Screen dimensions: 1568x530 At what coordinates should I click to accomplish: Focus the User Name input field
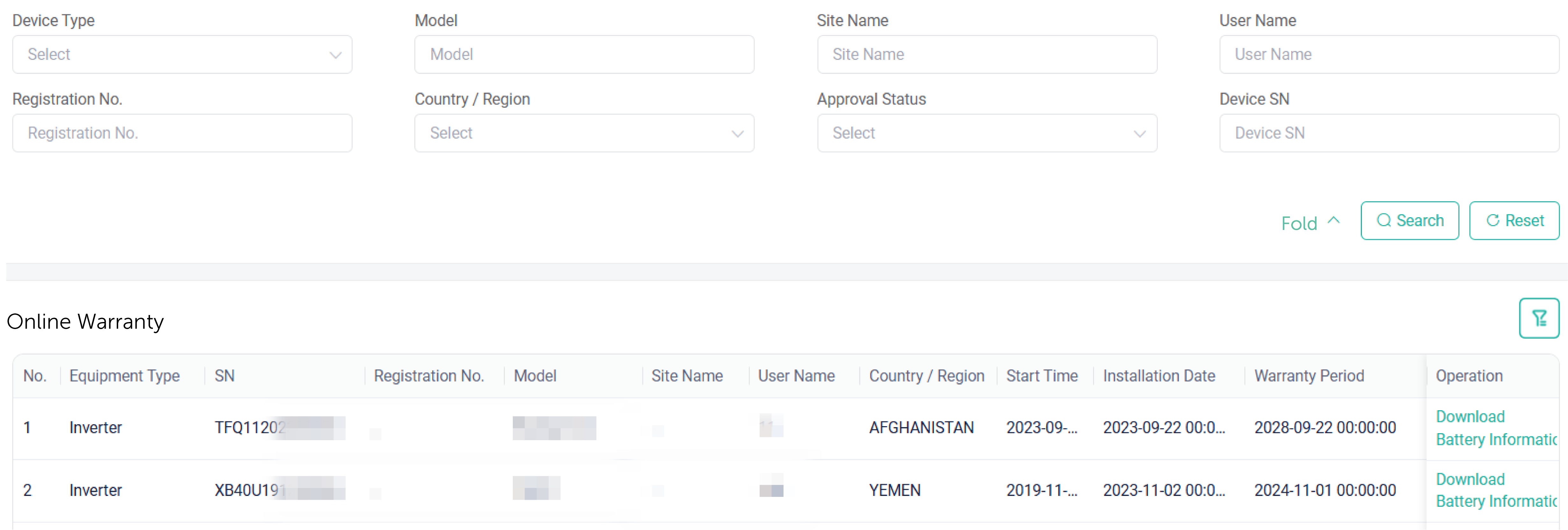(1389, 54)
